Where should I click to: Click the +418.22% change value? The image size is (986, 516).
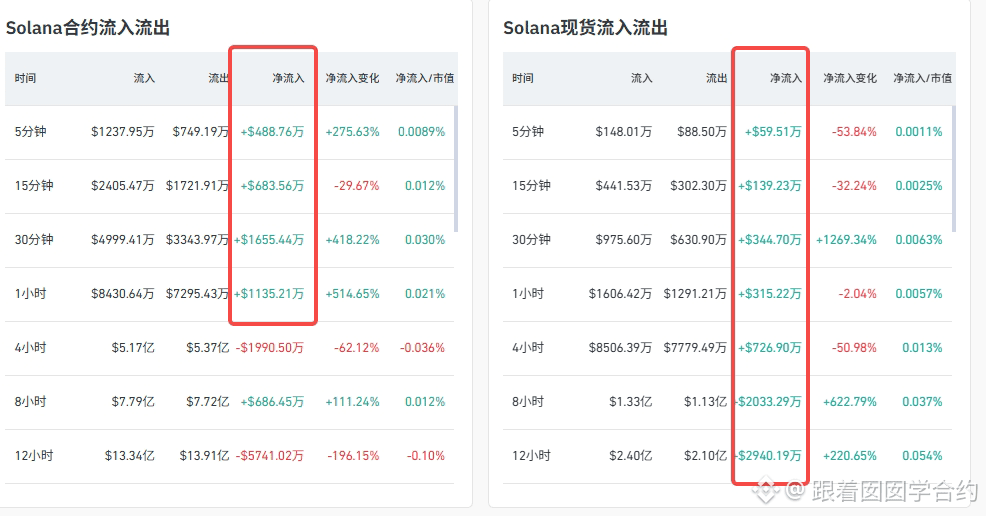click(x=352, y=240)
